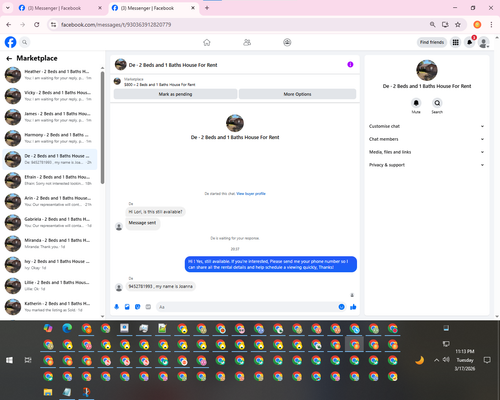Open a new browser tab

click(x=207, y=8)
